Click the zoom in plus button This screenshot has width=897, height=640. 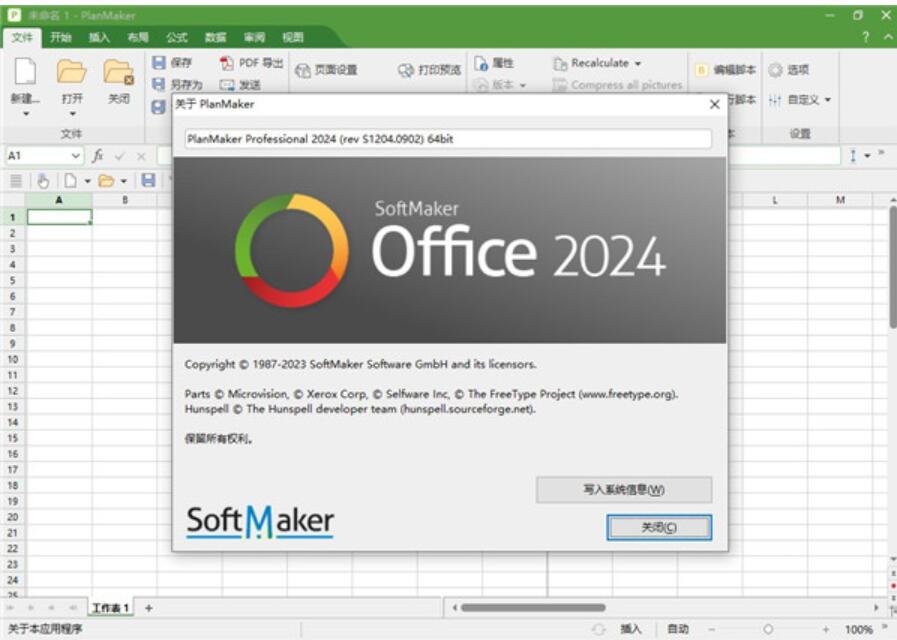tap(825, 629)
